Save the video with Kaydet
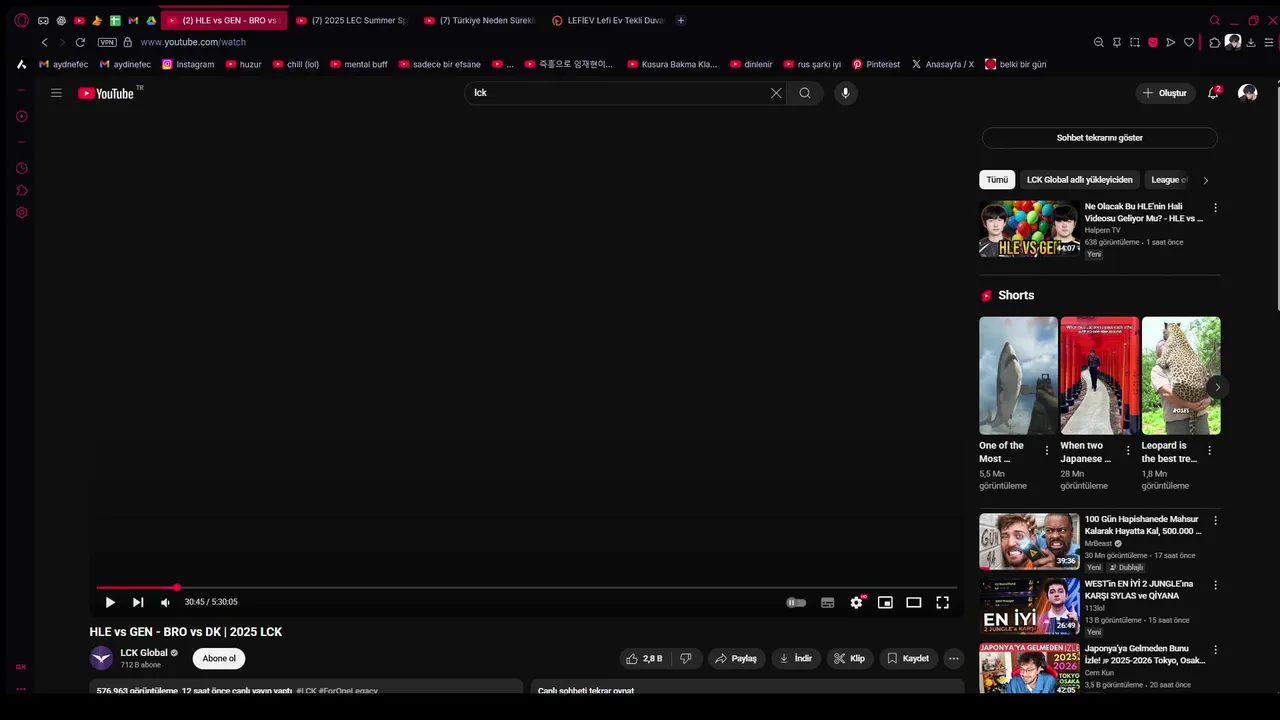 pyautogui.click(x=908, y=659)
